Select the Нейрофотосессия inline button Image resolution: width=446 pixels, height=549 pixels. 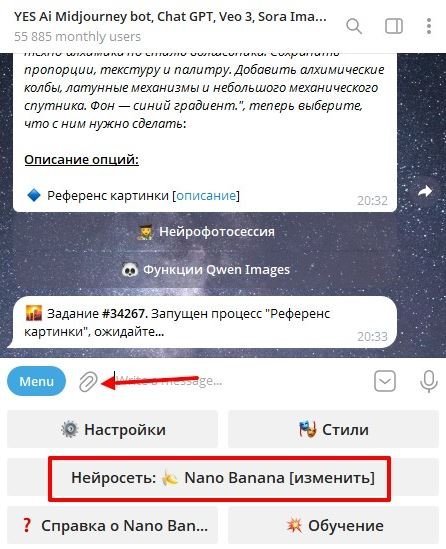click(205, 231)
